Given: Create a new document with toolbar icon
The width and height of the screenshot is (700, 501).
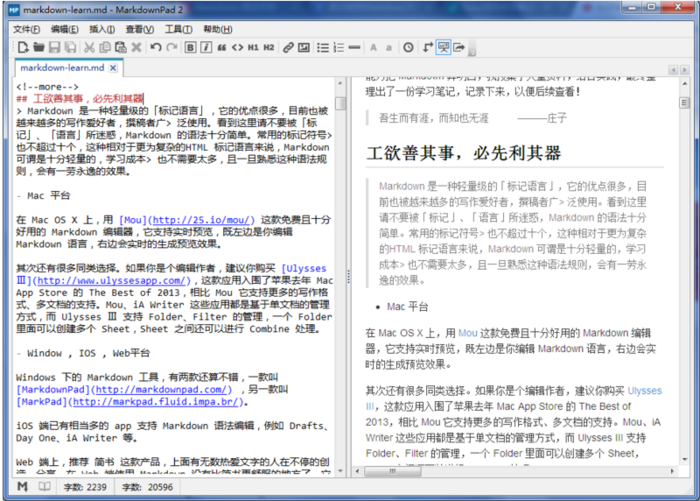Looking at the screenshot, I should pos(23,47).
